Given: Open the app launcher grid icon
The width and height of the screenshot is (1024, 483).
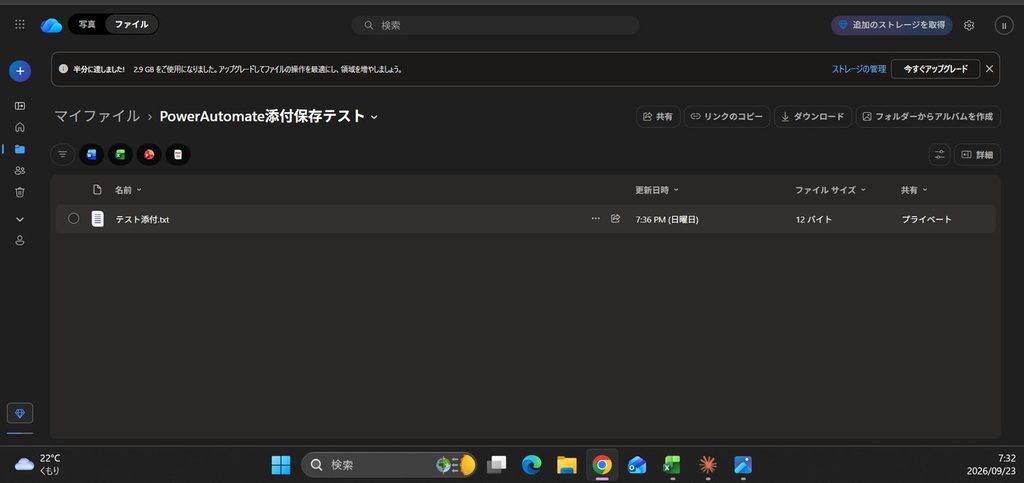Looking at the screenshot, I should [x=20, y=24].
